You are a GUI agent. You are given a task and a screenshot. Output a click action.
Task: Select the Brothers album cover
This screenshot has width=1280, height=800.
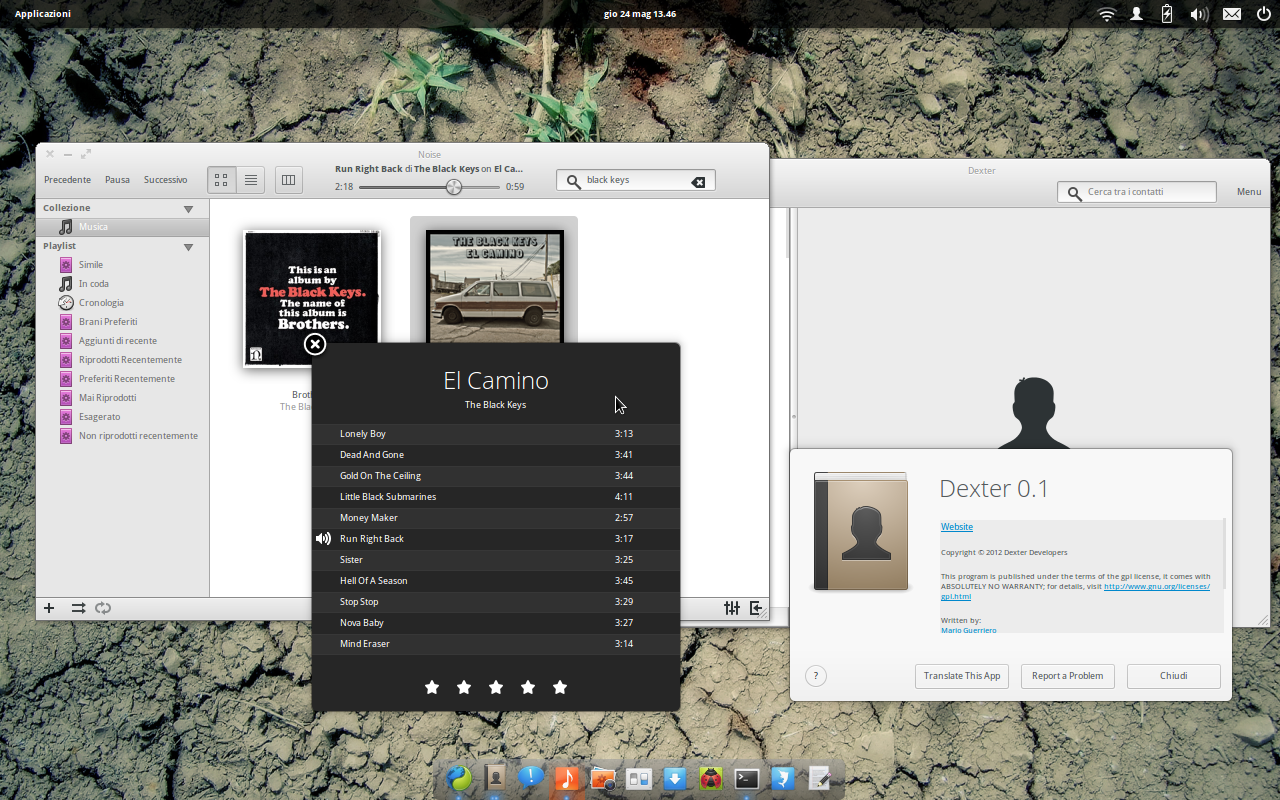pyautogui.click(x=312, y=298)
